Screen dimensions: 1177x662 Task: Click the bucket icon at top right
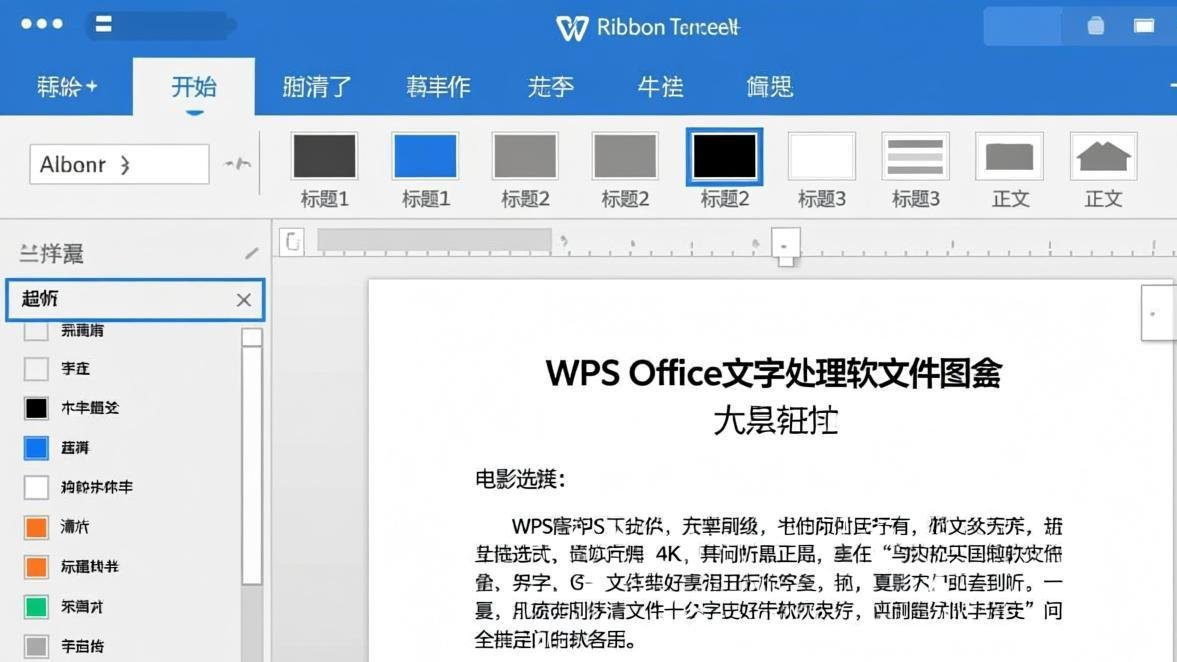1096,26
